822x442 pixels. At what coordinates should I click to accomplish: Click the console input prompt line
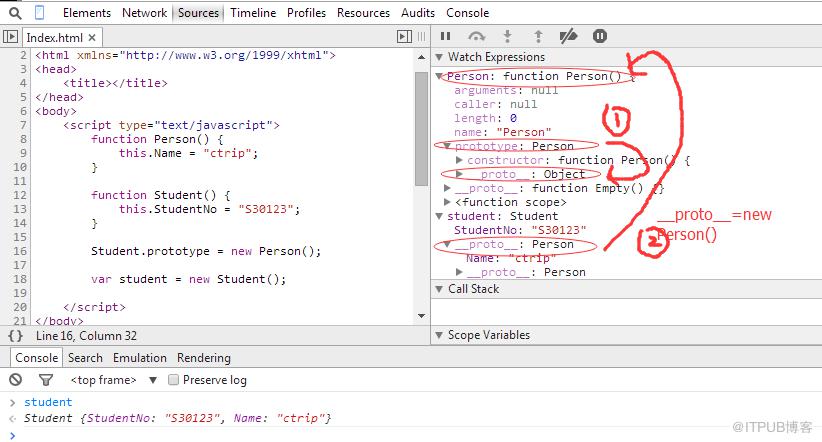coord(411,435)
